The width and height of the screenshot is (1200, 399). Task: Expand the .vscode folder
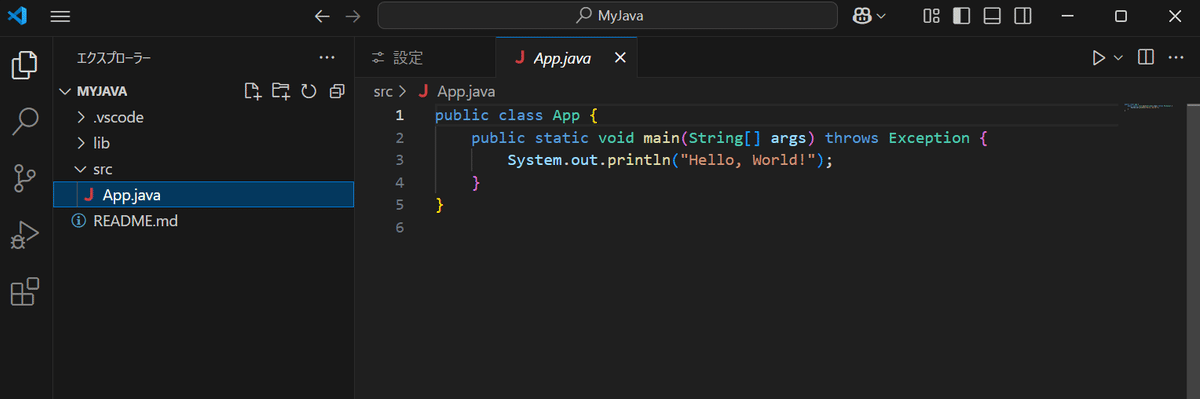(x=203, y=117)
